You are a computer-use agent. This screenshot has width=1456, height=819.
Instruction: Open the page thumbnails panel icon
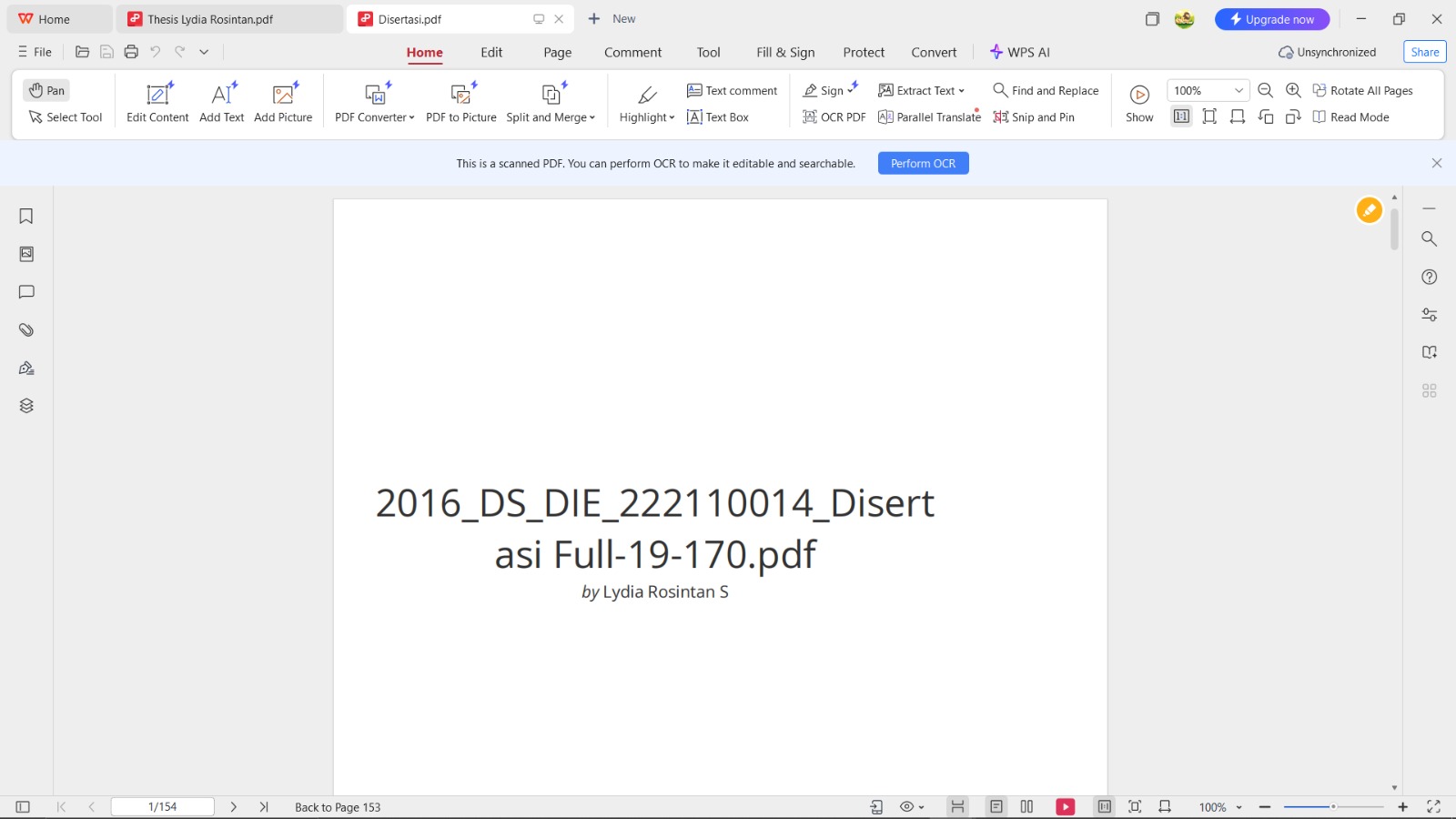coord(26,254)
